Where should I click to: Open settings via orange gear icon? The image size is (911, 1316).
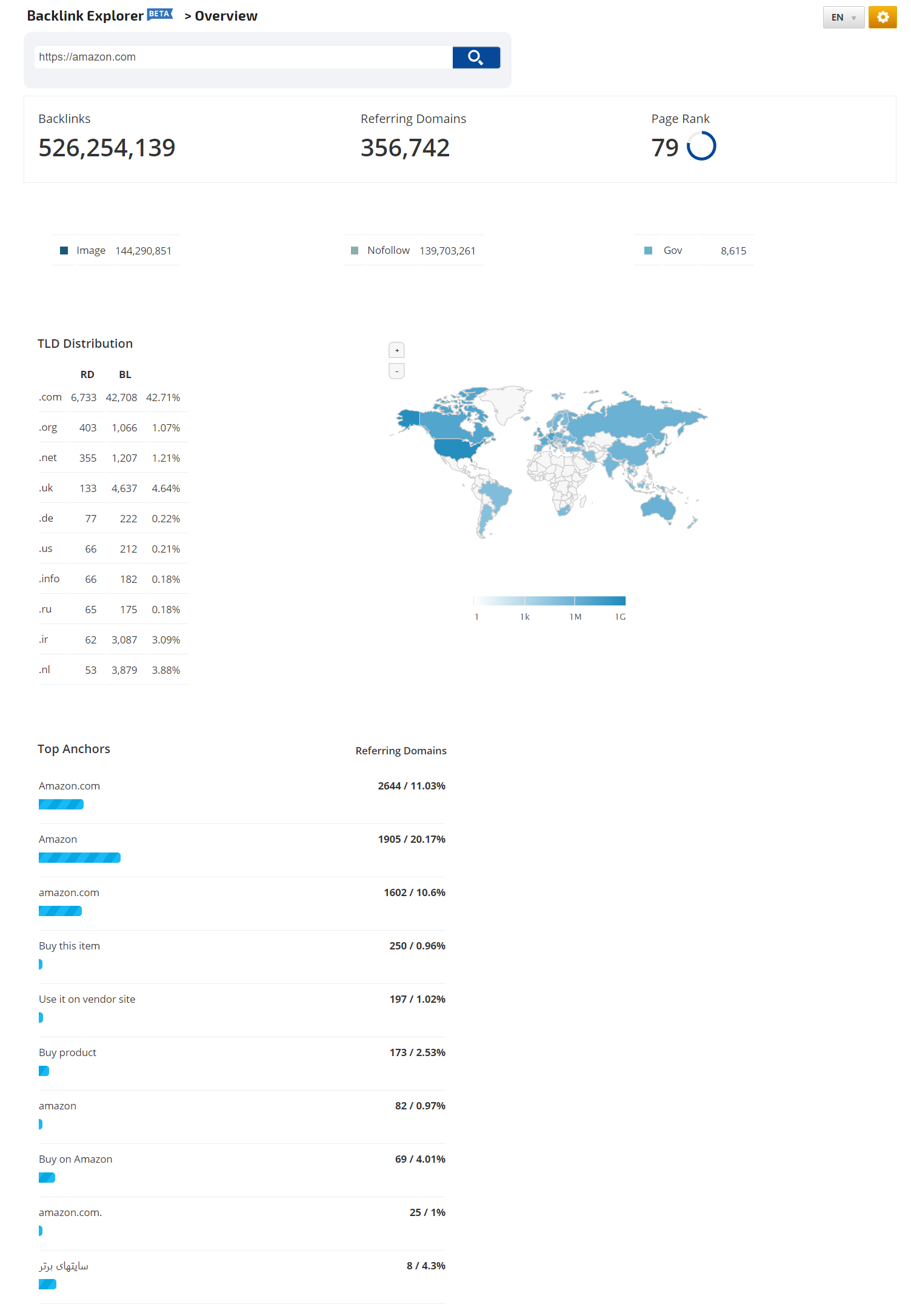coord(882,17)
